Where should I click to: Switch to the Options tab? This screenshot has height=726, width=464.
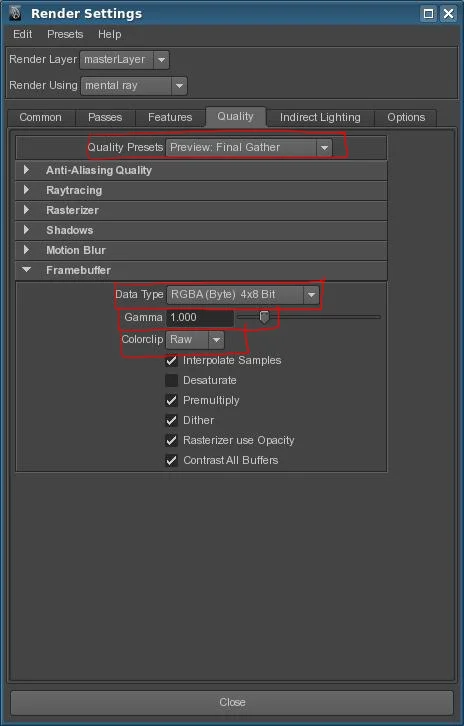[406, 117]
